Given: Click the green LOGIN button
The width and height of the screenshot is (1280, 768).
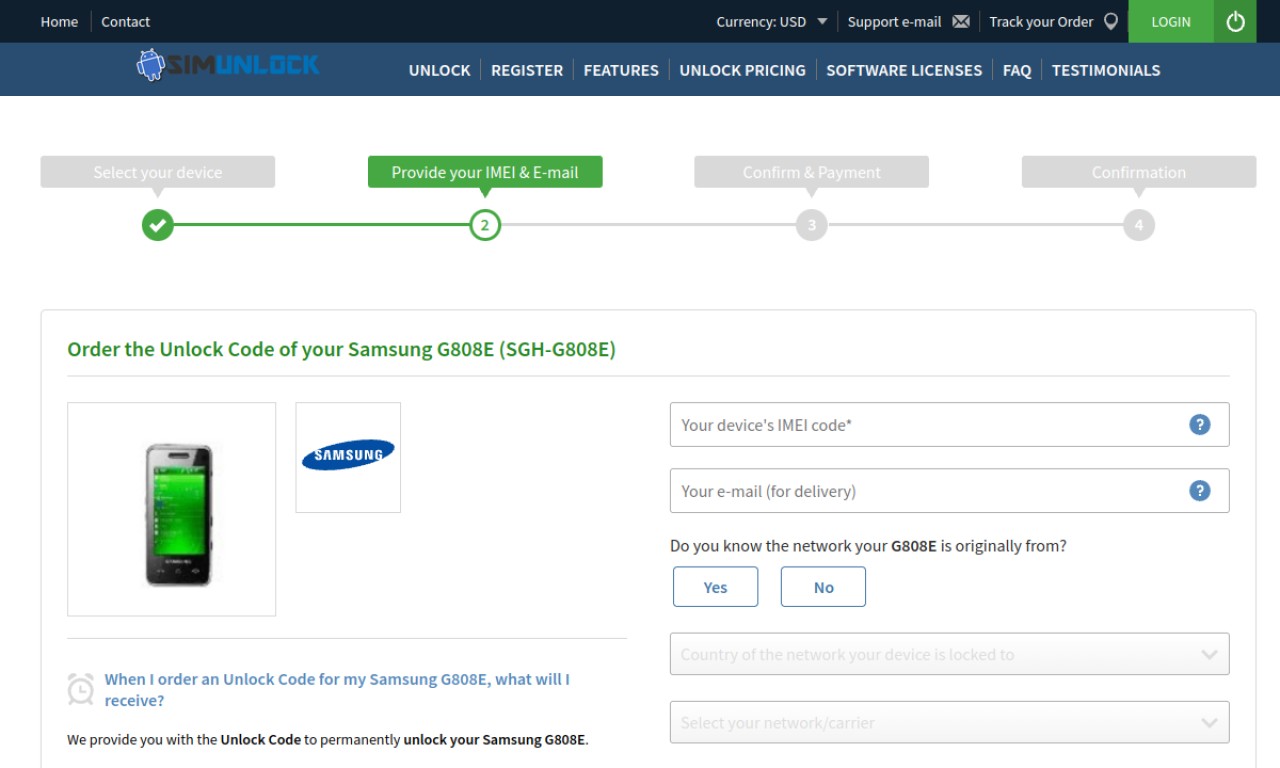Looking at the screenshot, I should 1171,21.
